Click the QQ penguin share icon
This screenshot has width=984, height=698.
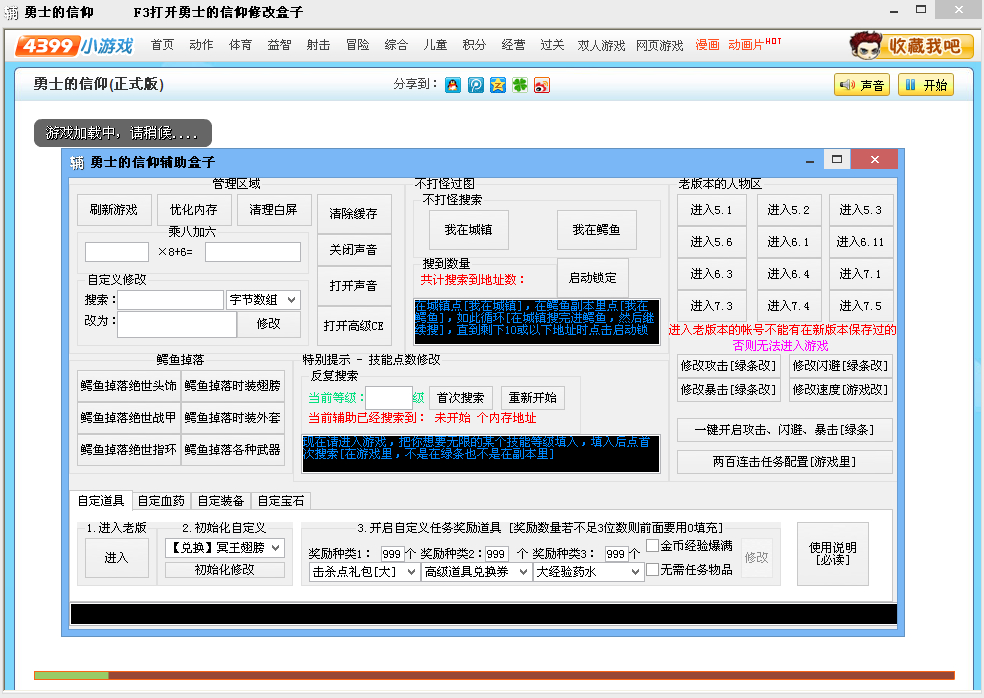453,85
